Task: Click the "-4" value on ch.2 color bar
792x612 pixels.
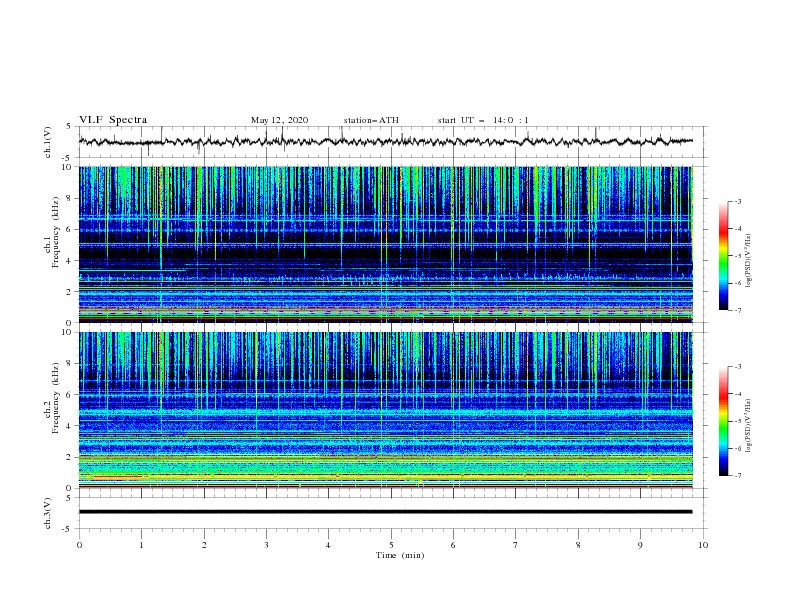Action: [737, 394]
